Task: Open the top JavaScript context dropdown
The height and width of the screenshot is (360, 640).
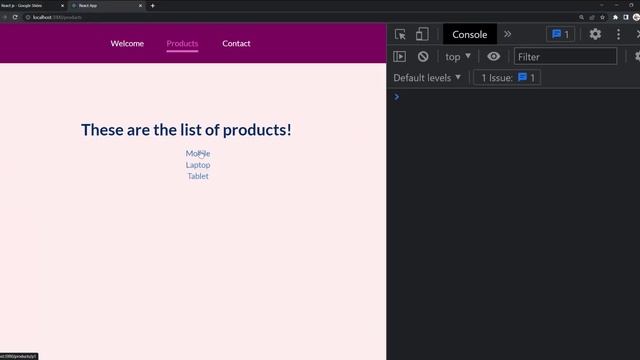Action: pos(458,56)
